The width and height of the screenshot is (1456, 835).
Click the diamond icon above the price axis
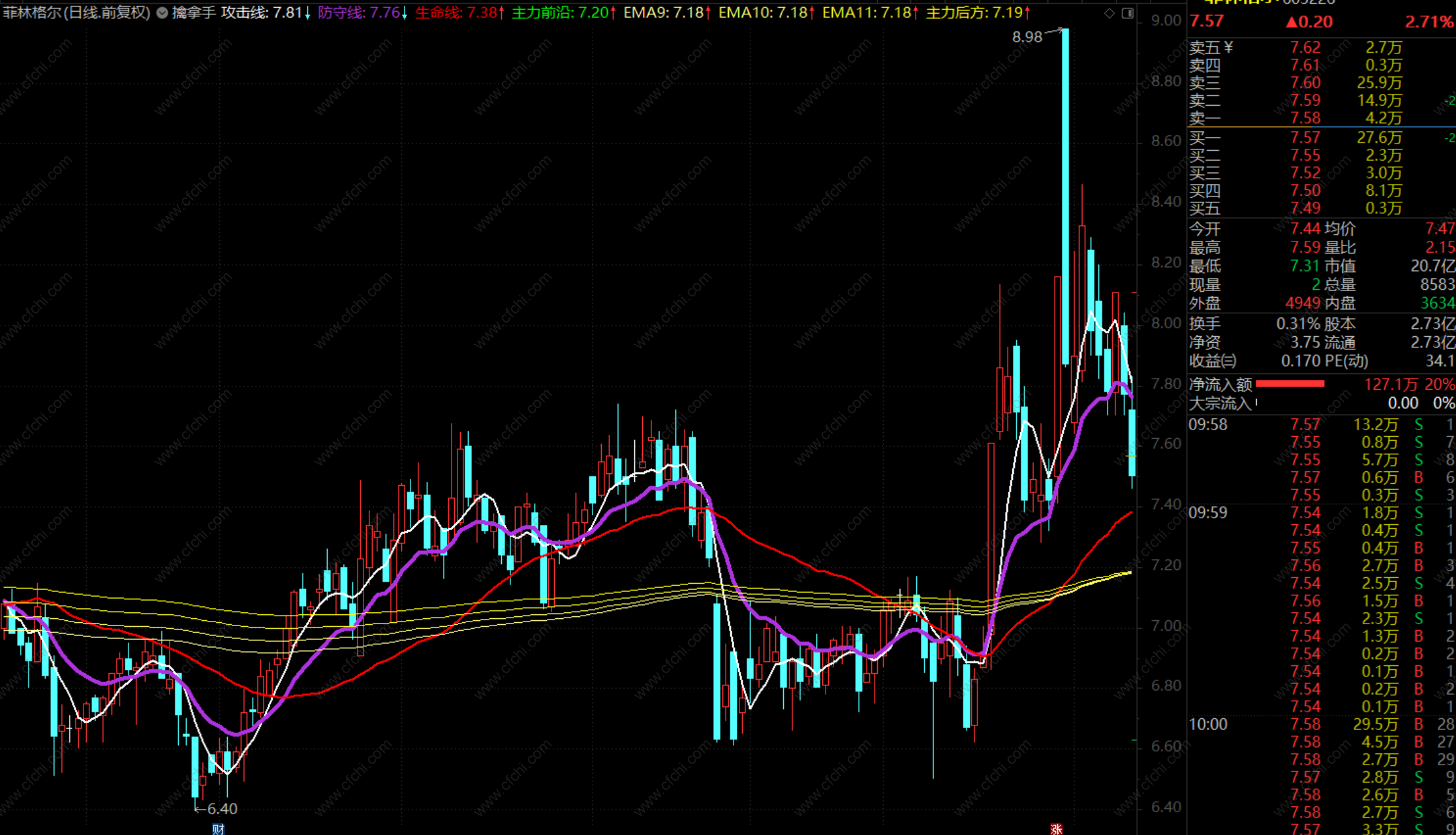pyautogui.click(x=1109, y=13)
